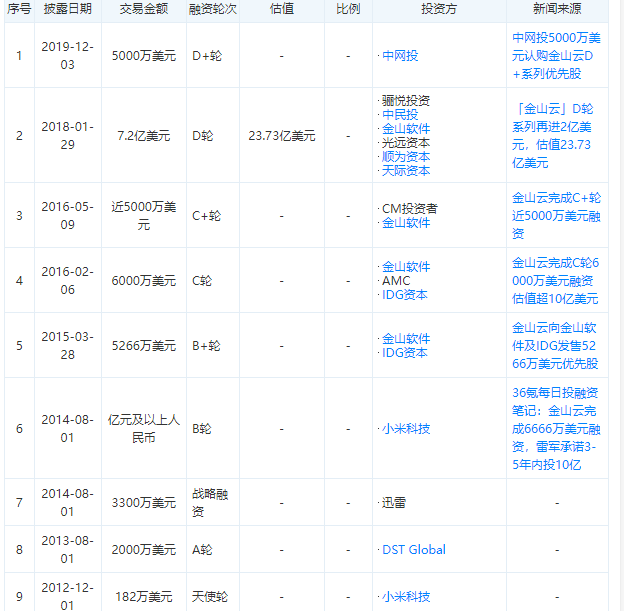
Task: Open news link 金山云完成C+轮近5000万美元融资
Action: click(556, 216)
